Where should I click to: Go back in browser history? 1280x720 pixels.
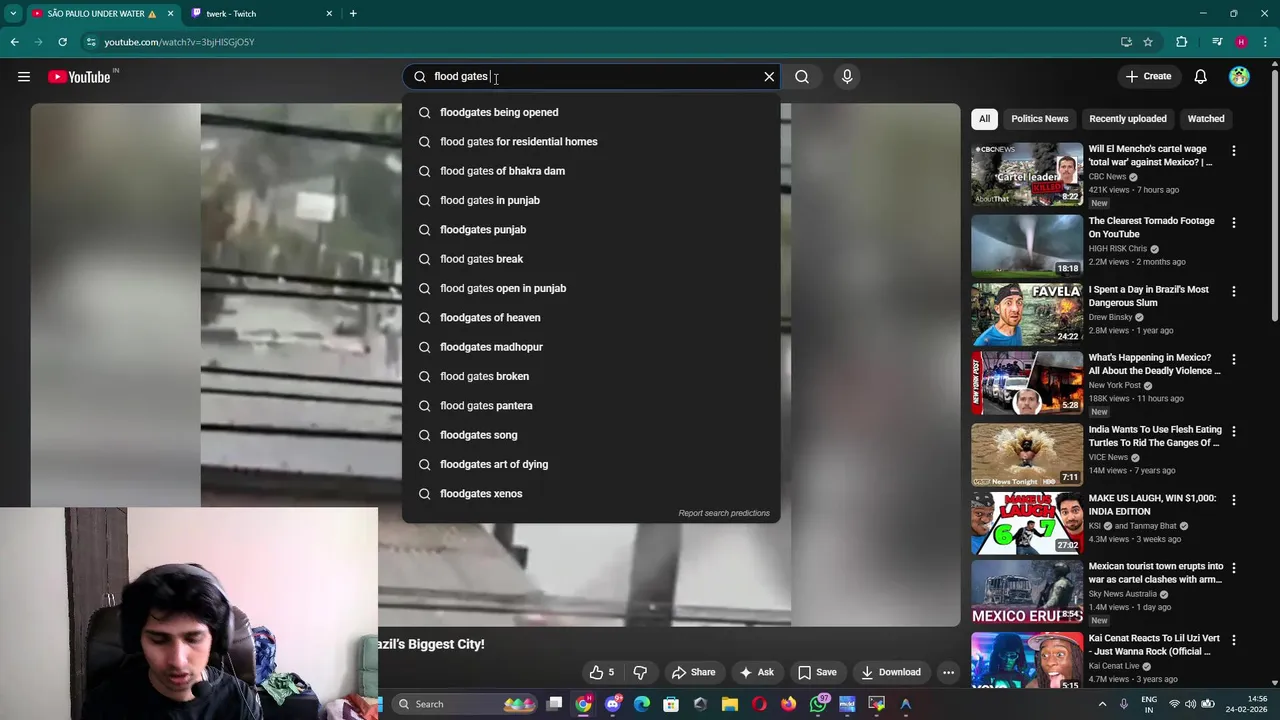(15, 42)
